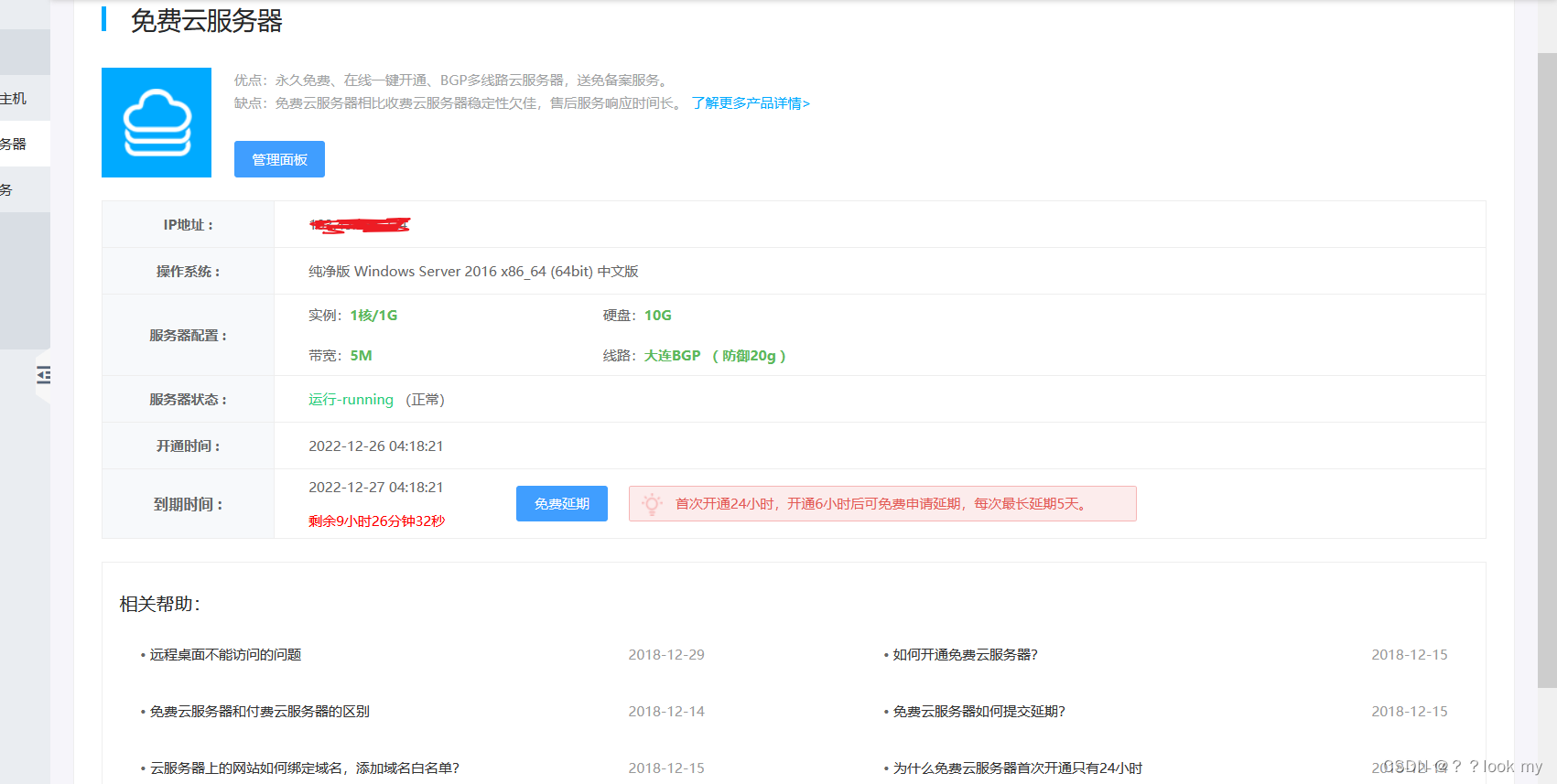The width and height of the screenshot is (1557, 784).
Task: Click the 优点 advantages description line
Action: (x=453, y=81)
